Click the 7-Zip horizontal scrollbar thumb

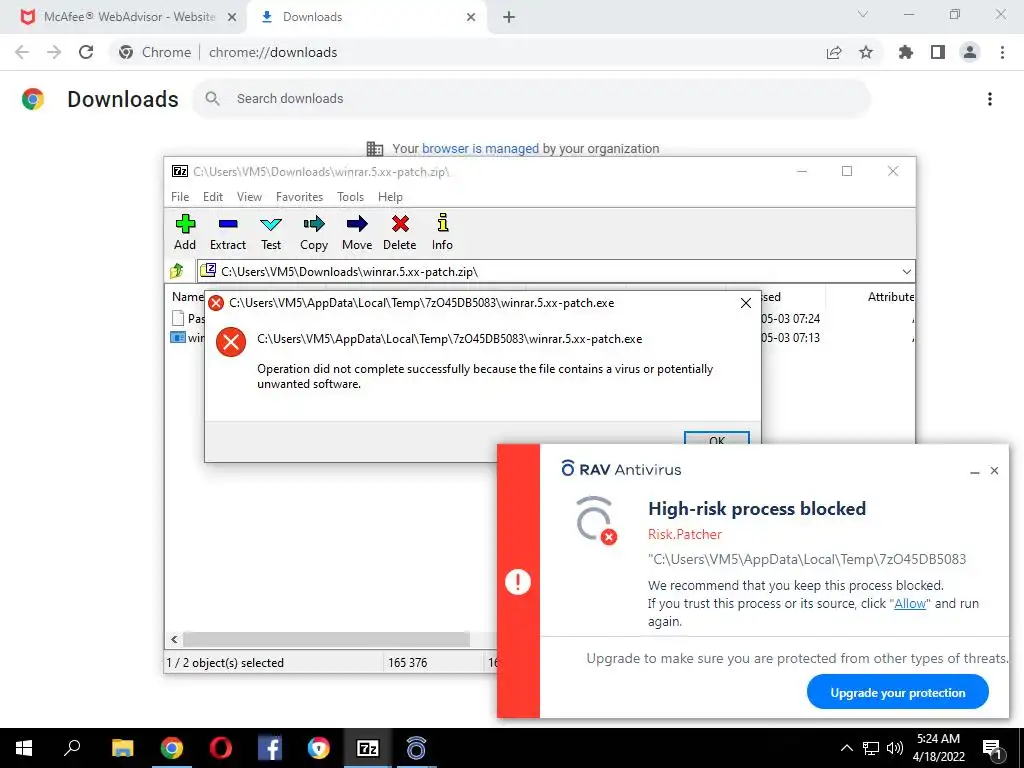click(x=326, y=639)
